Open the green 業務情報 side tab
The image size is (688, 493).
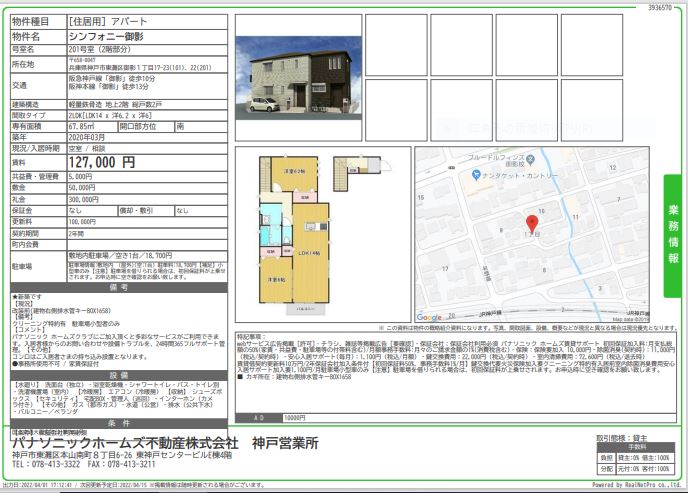[x=672, y=236]
